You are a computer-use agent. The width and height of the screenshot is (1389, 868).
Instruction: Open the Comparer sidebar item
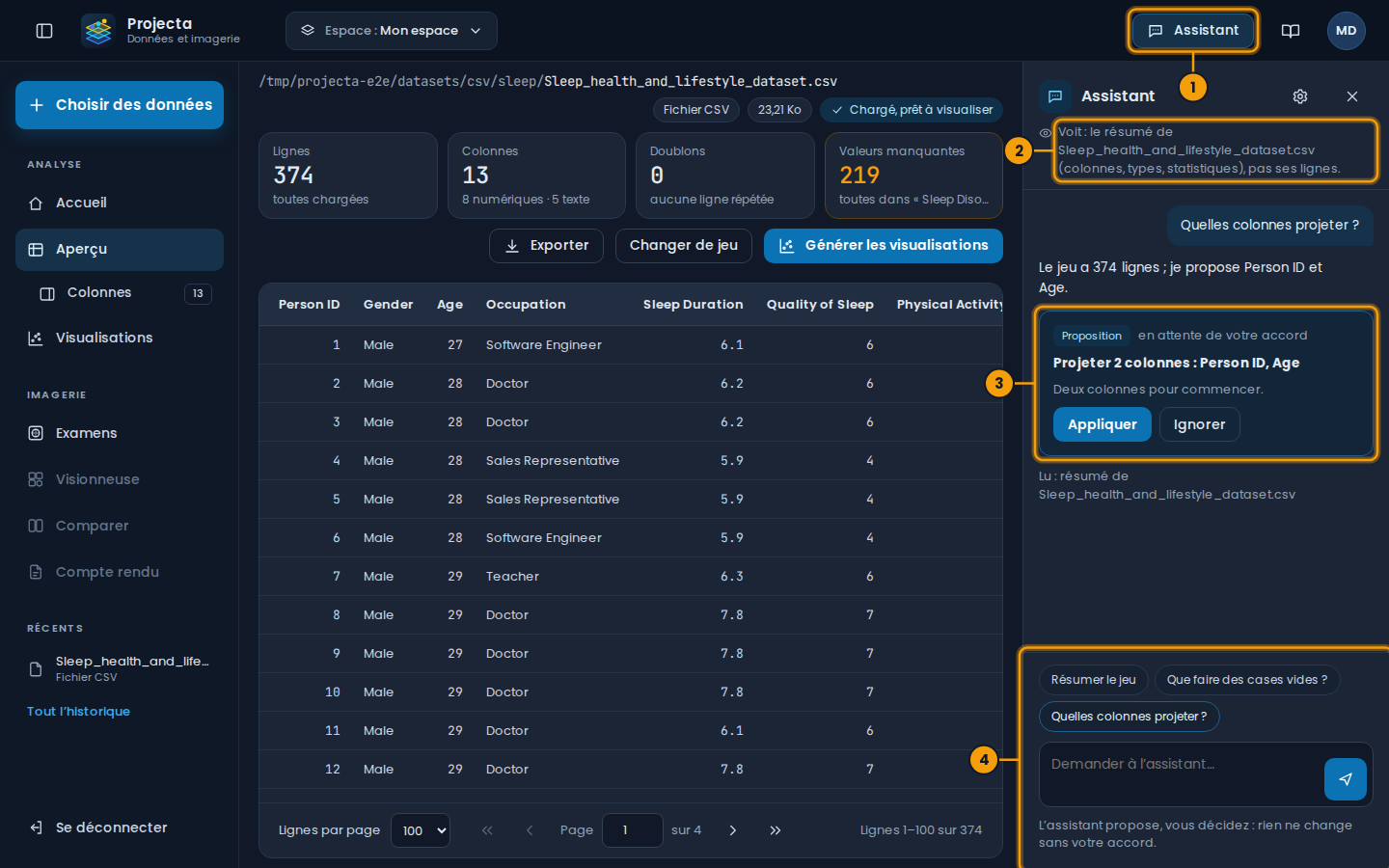pyautogui.click(x=120, y=526)
